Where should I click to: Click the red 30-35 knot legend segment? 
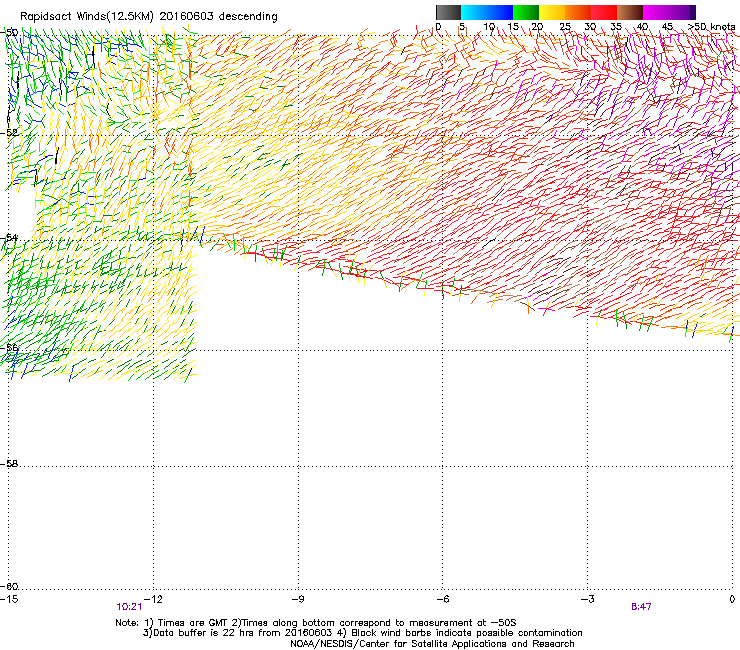click(x=604, y=12)
